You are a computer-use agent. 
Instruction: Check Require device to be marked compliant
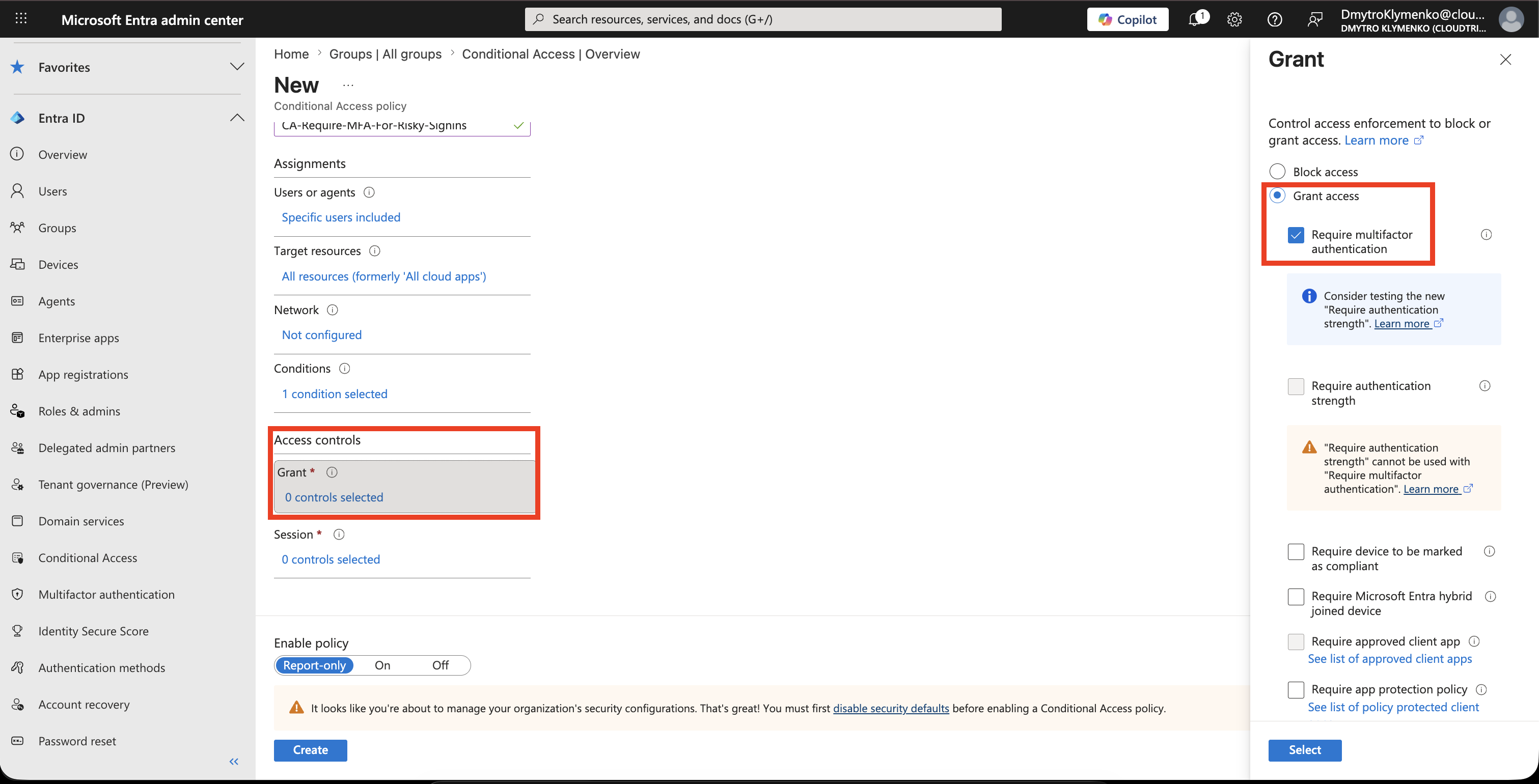pyautogui.click(x=1296, y=552)
